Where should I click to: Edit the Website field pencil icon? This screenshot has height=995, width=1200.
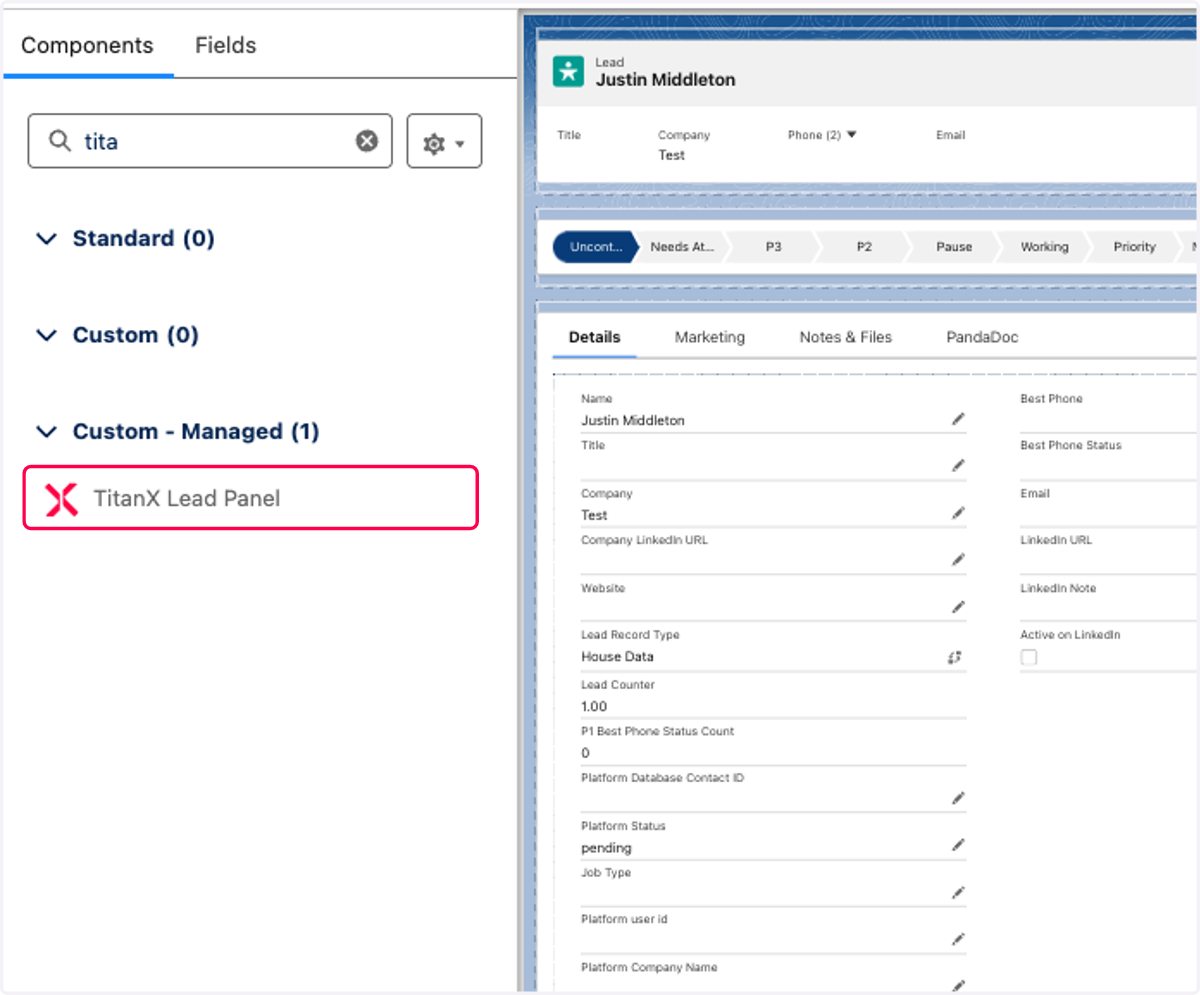coord(958,607)
